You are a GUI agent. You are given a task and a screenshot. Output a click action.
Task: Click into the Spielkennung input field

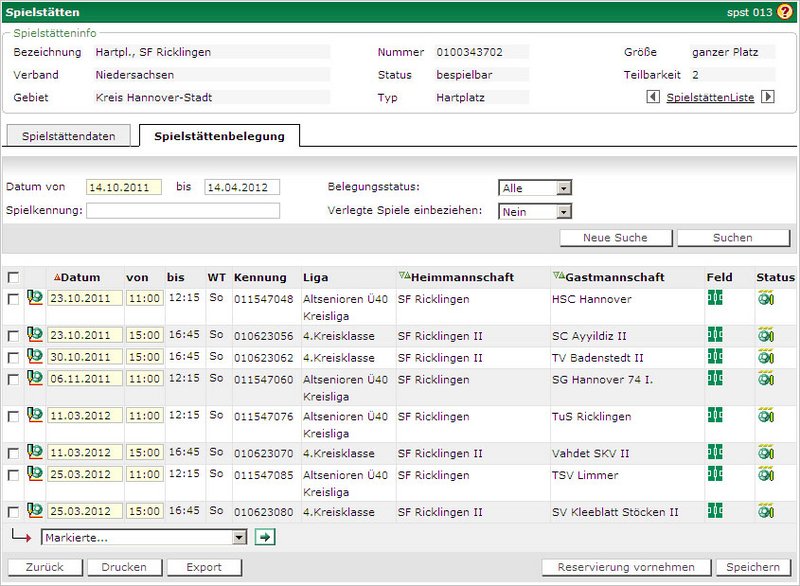pyautogui.click(x=183, y=211)
